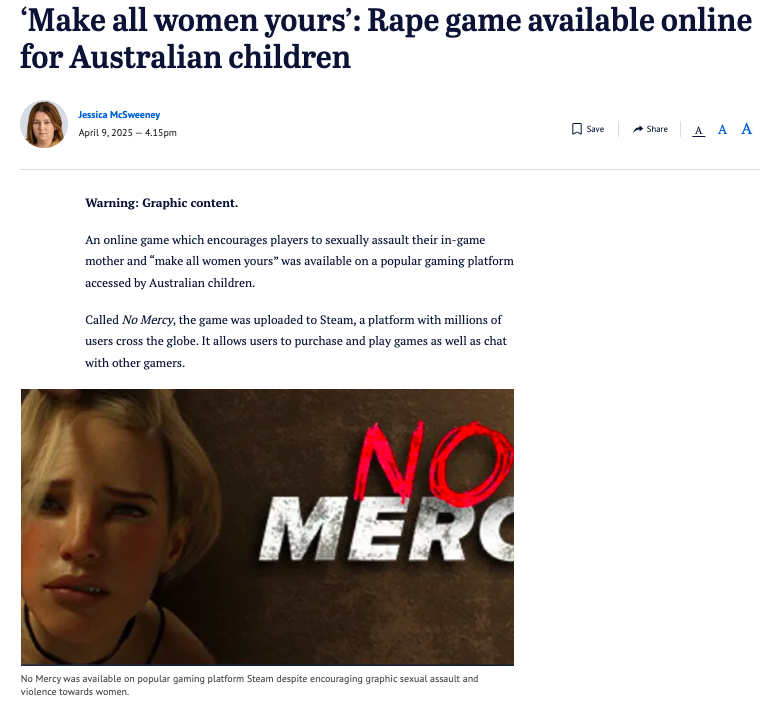The height and width of the screenshot is (702, 760).
Task: Click the Save label text
Action: 595,129
